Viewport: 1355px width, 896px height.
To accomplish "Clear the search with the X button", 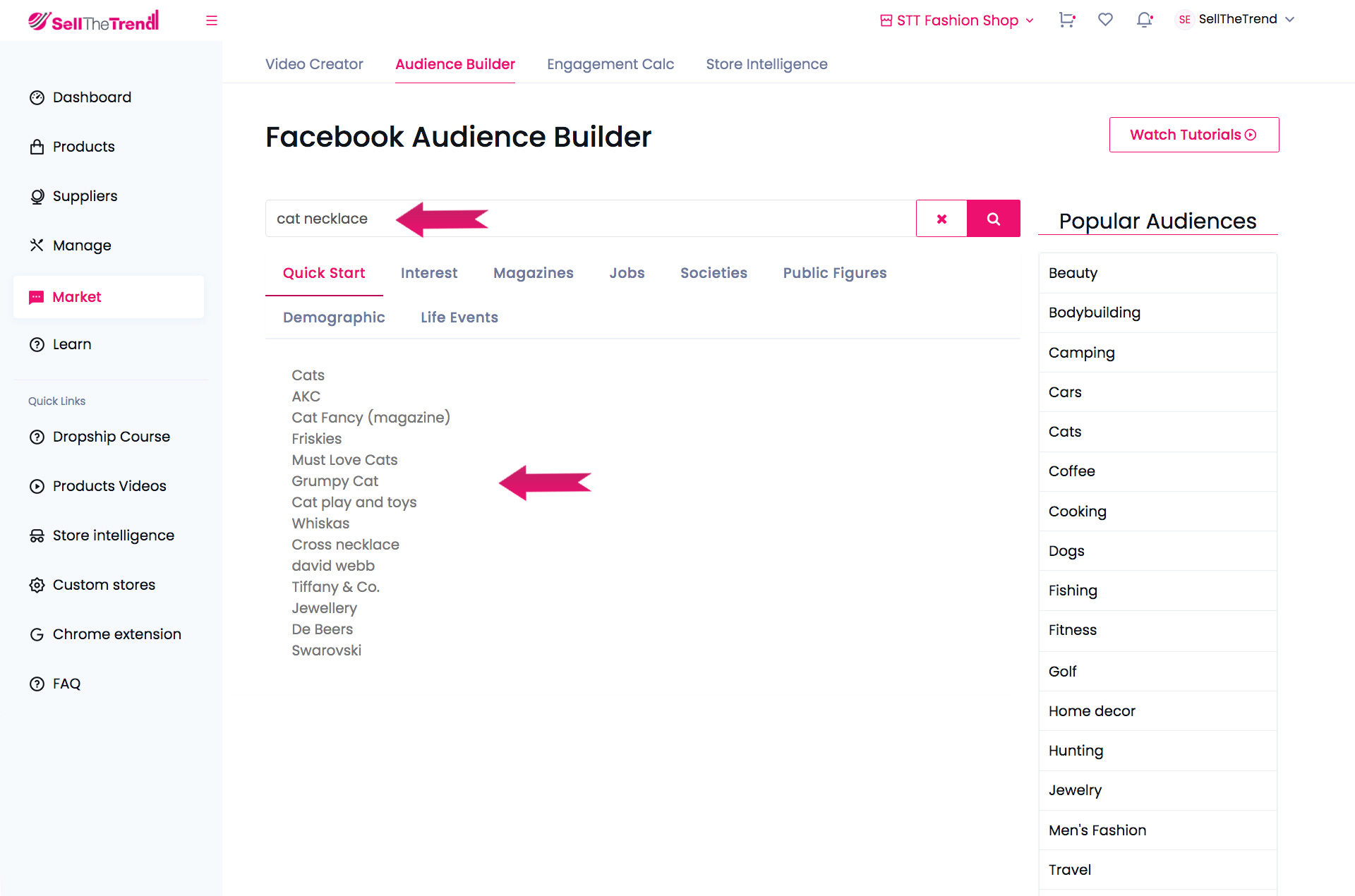I will (x=941, y=219).
